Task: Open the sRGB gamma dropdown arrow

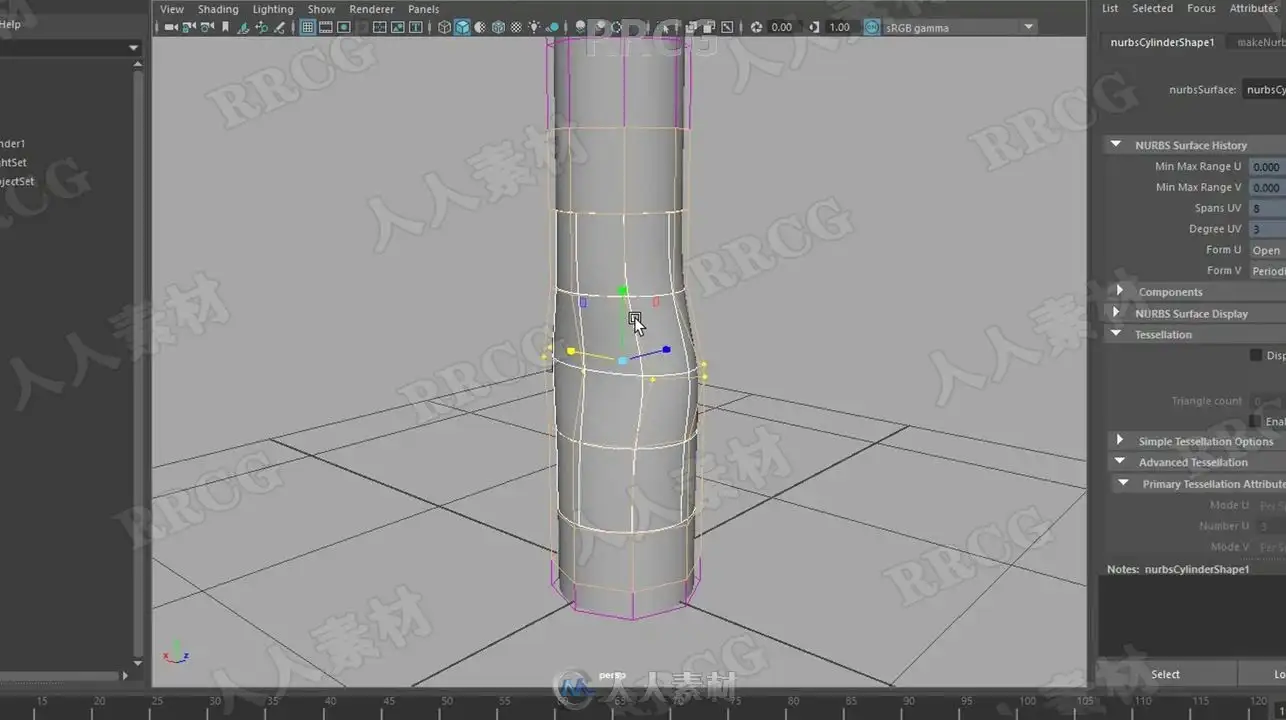Action: [1029, 28]
